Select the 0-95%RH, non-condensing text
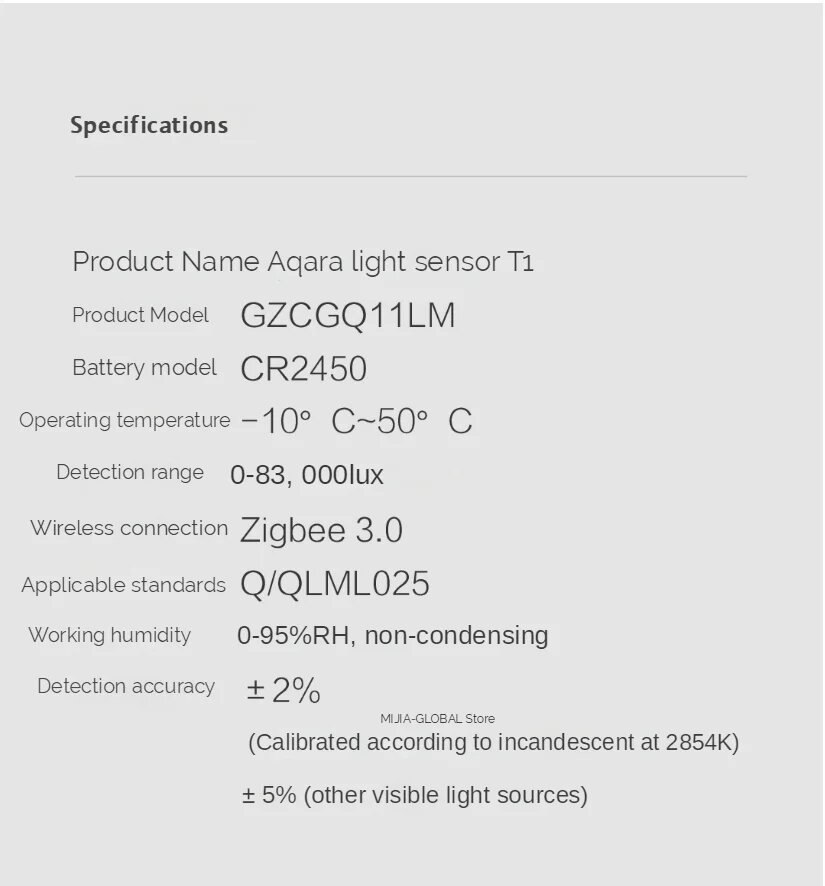This screenshot has height=886, width=825. coord(393,635)
